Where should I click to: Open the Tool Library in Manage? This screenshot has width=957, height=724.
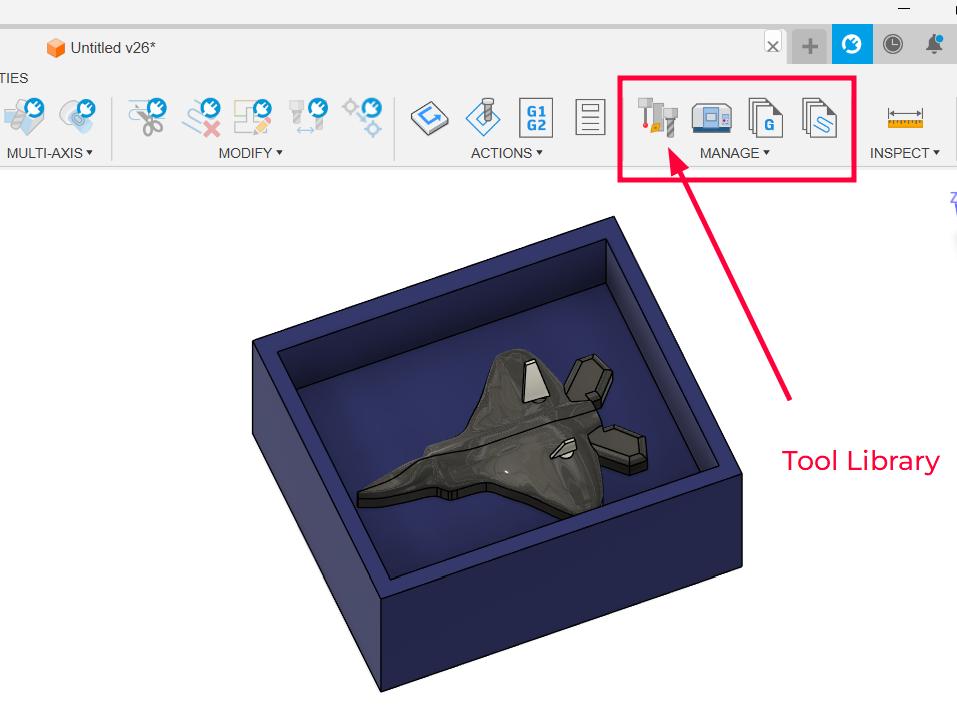coord(657,117)
